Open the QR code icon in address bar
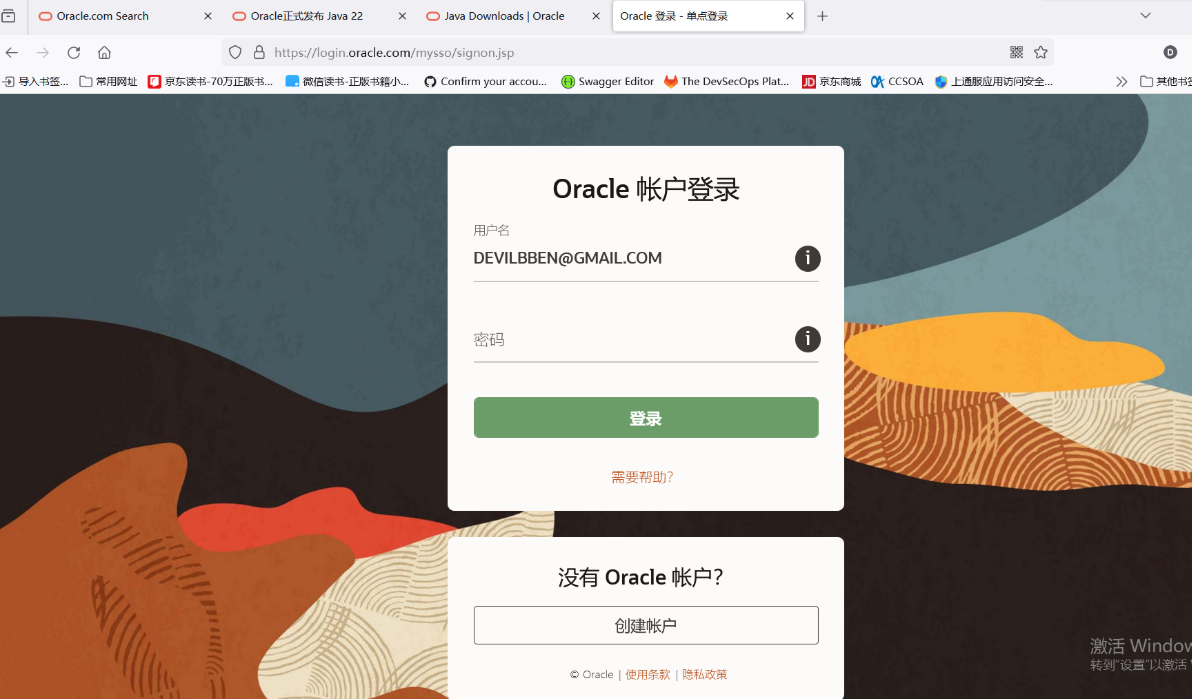Image resolution: width=1192 pixels, height=699 pixels. coord(1016,52)
